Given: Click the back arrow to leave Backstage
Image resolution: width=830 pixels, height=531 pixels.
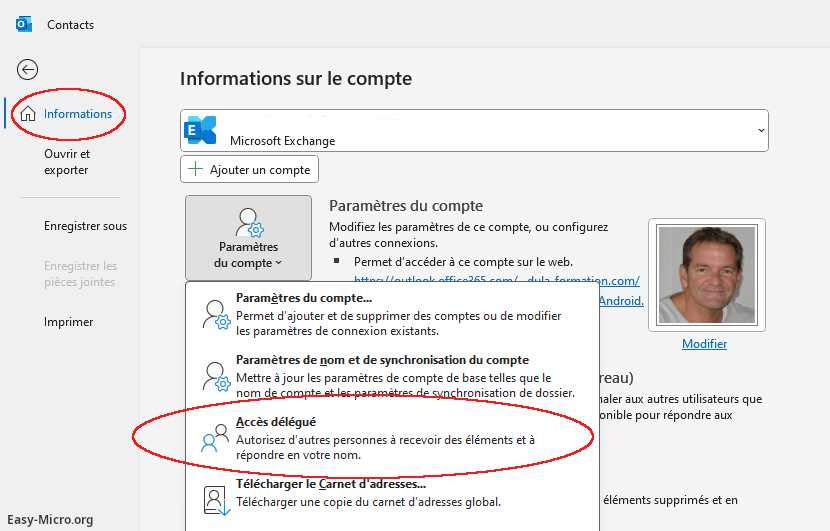Looking at the screenshot, I should (x=27, y=69).
